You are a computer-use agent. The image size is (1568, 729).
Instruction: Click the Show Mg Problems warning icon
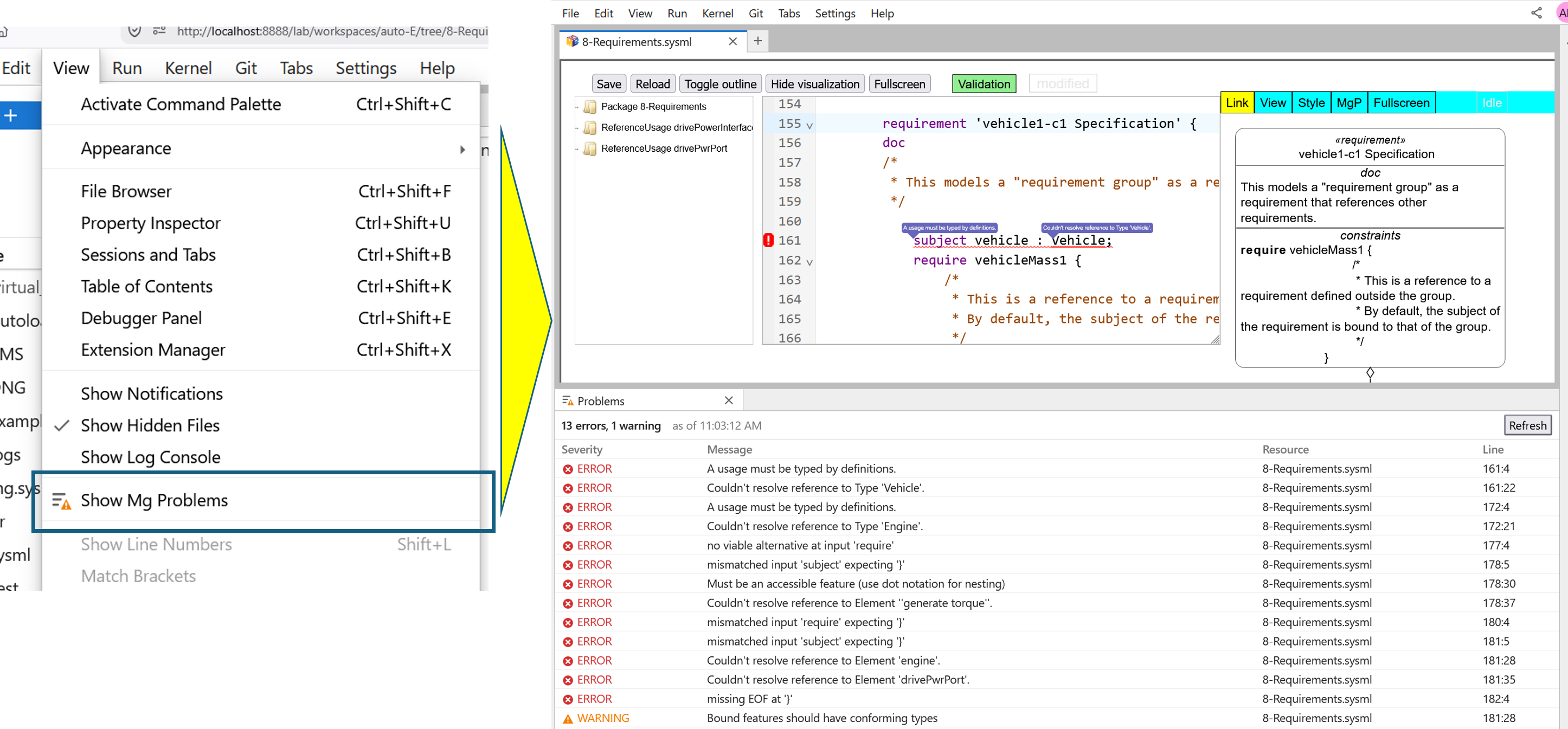[x=61, y=501]
